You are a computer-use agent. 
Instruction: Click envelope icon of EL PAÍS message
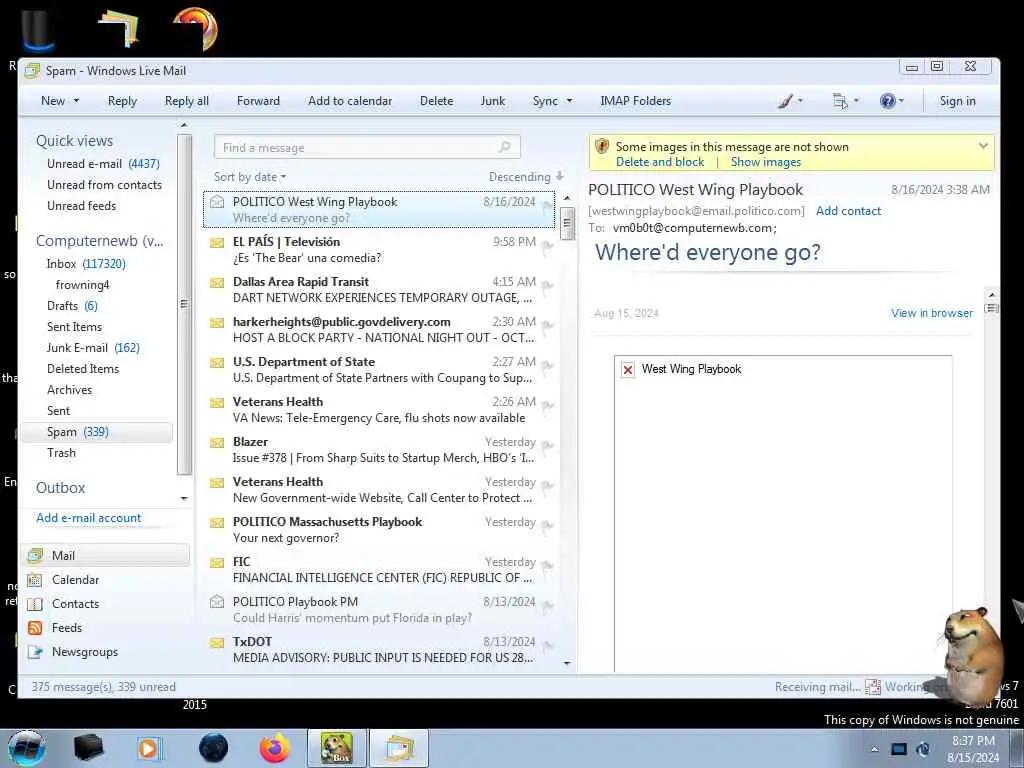[217, 243]
